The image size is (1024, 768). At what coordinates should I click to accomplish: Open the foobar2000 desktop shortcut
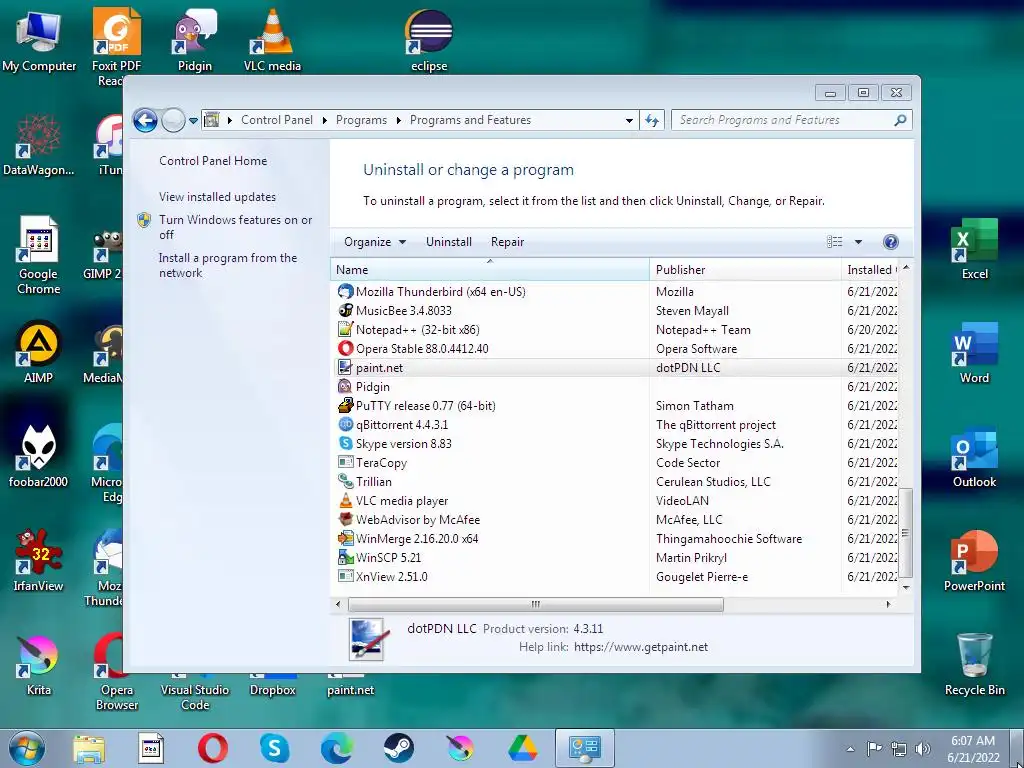39,456
